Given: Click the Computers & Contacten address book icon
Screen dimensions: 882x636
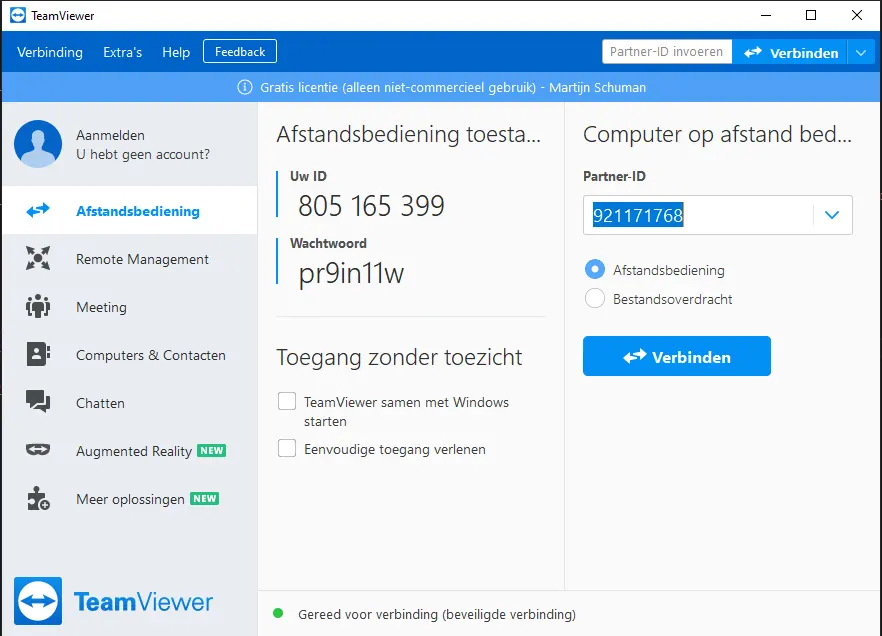Looking at the screenshot, I should (x=38, y=355).
